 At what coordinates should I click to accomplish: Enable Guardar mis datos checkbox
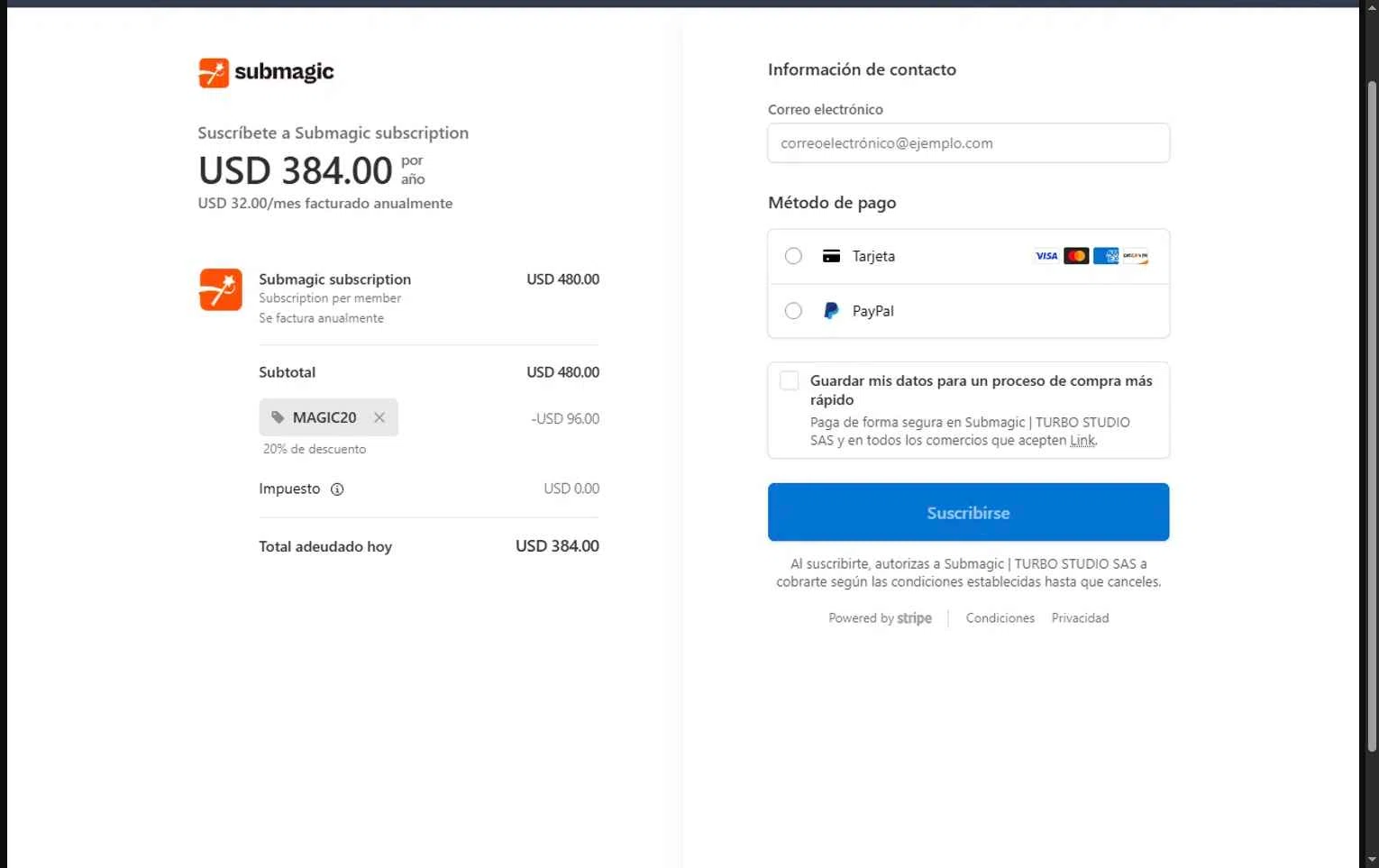coord(790,380)
